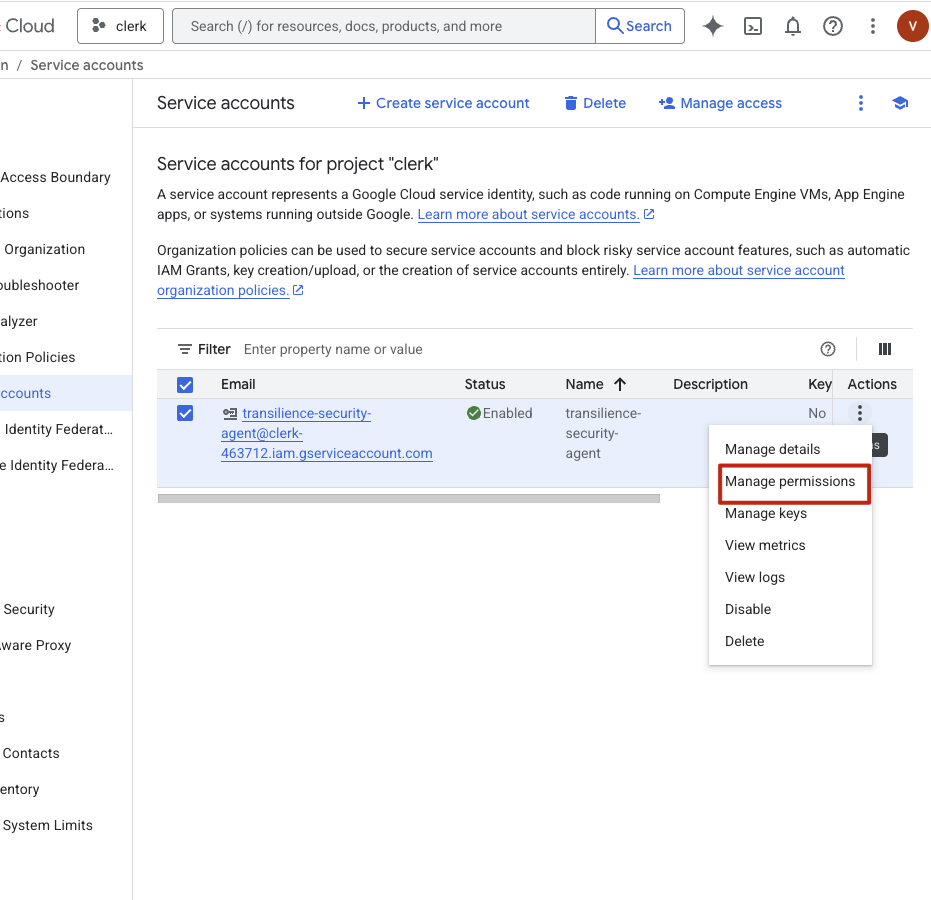Click the search input for resources

[384, 26]
